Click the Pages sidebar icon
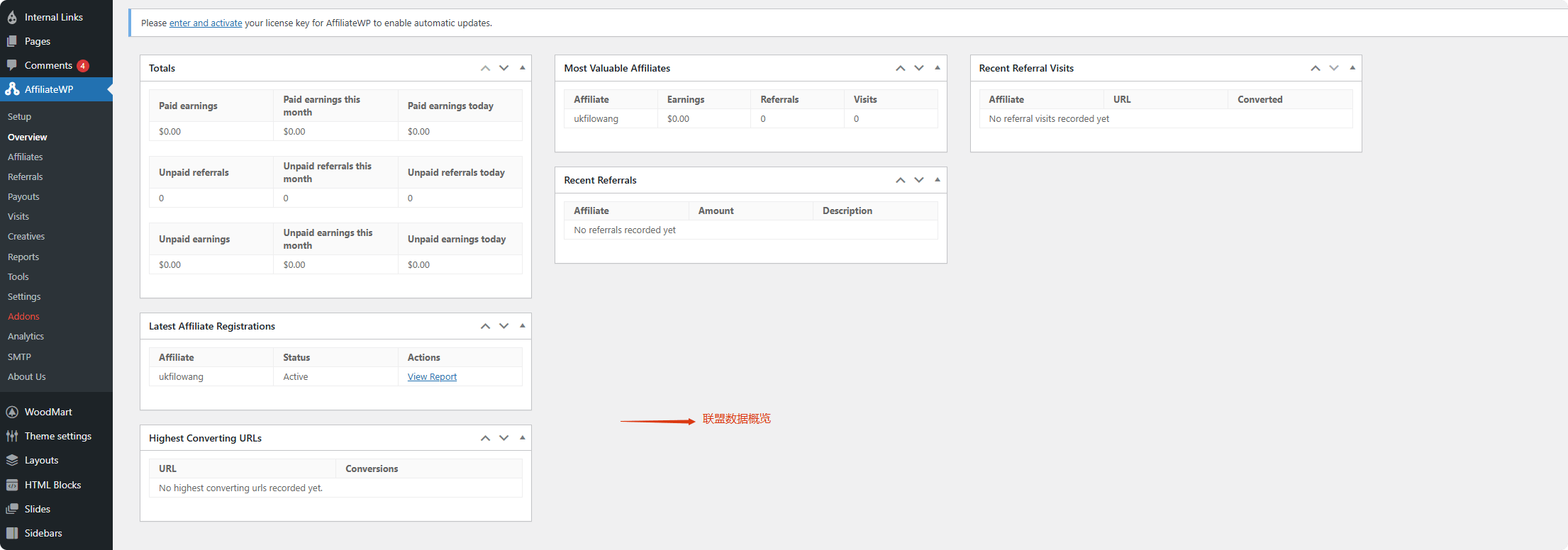 (12, 41)
